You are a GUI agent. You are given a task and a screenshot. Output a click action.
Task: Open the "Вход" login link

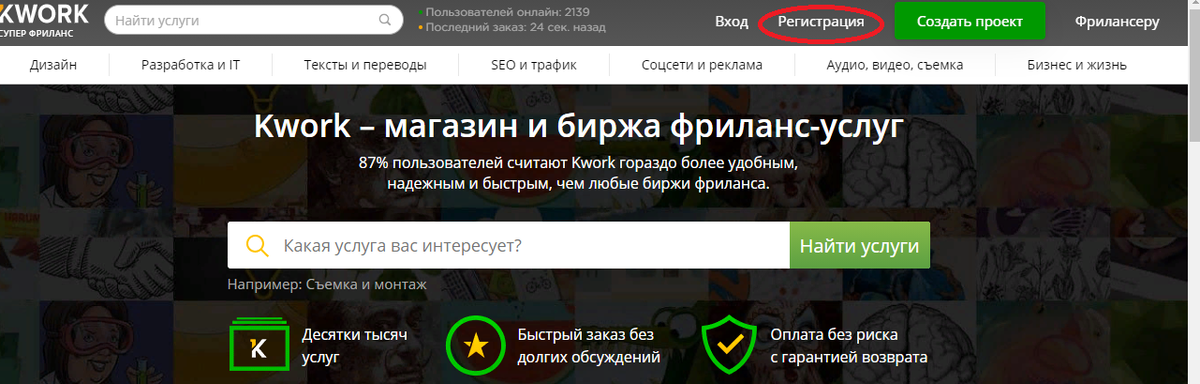tap(732, 21)
